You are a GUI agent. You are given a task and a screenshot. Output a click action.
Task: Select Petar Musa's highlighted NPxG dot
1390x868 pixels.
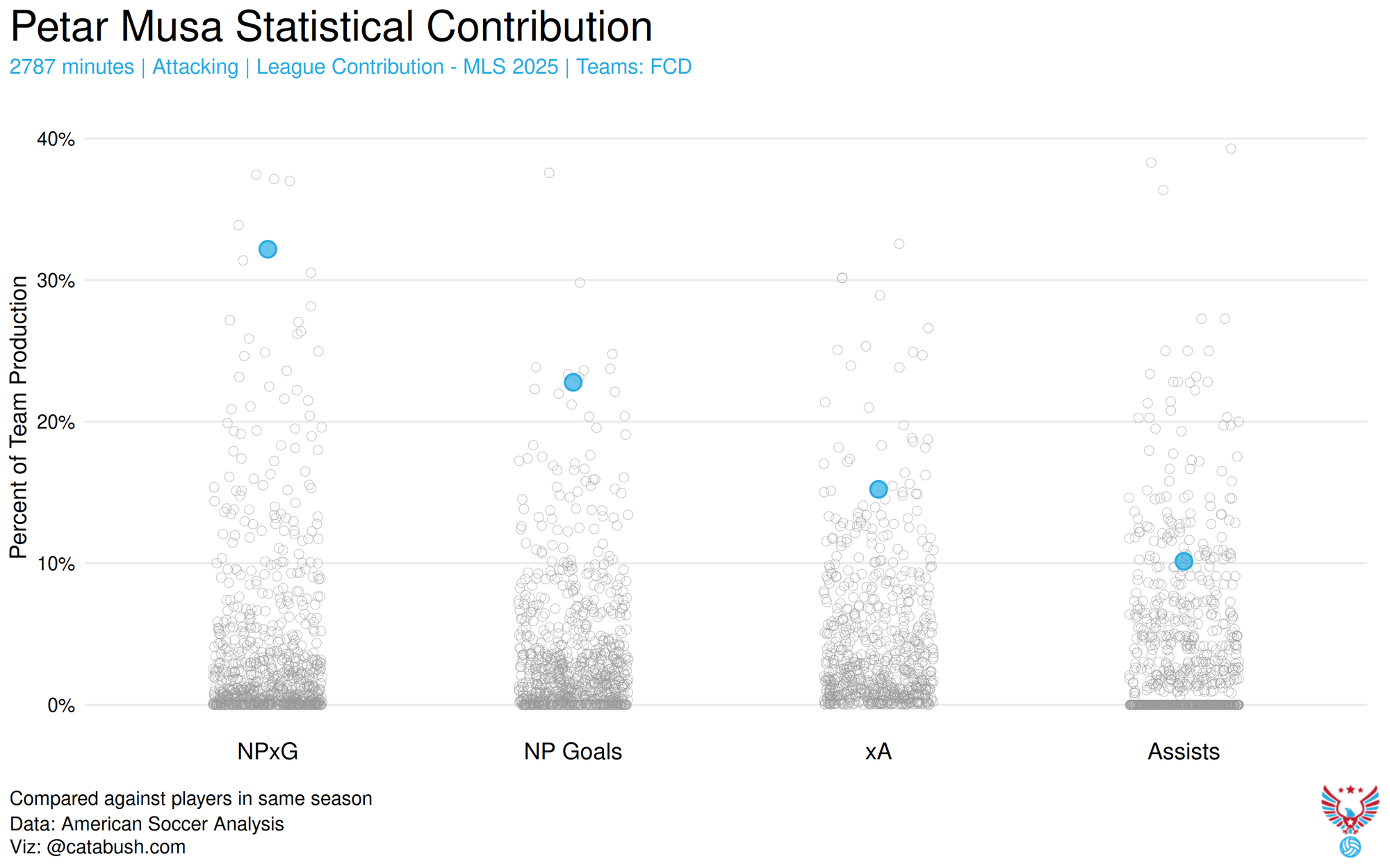click(x=268, y=249)
